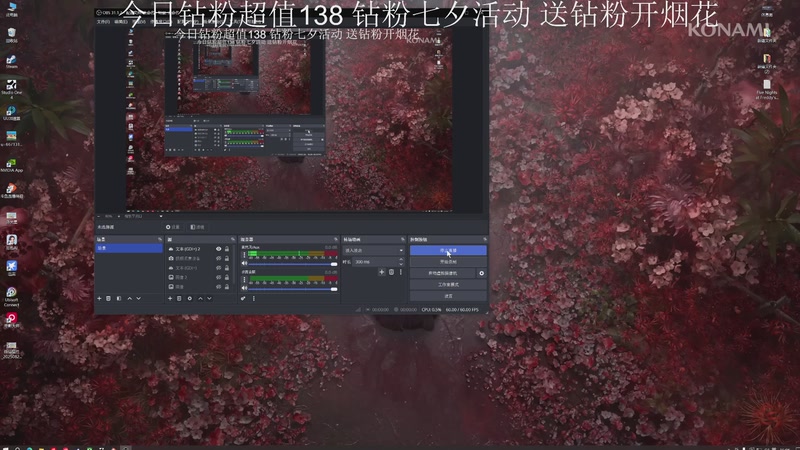The width and height of the screenshot is (800, 450).
Task: Mute the first audio mixer channel speaker
Action: (244, 263)
